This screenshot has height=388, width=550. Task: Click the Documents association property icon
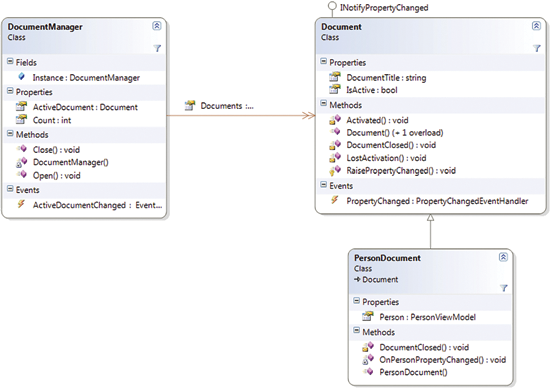tap(190, 105)
